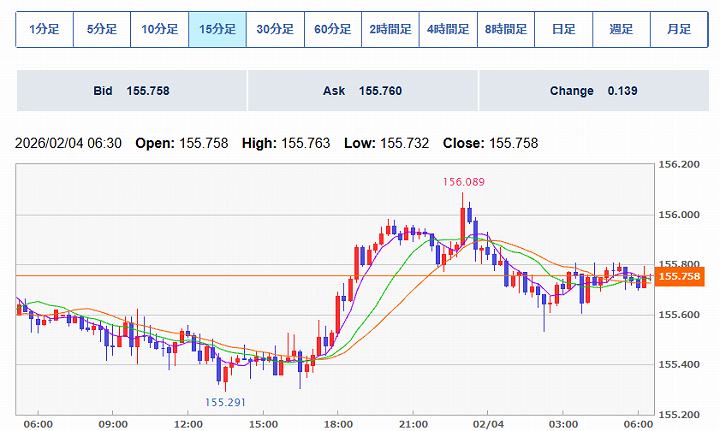Switch to the 日足 daily chart

click(563, 30)
